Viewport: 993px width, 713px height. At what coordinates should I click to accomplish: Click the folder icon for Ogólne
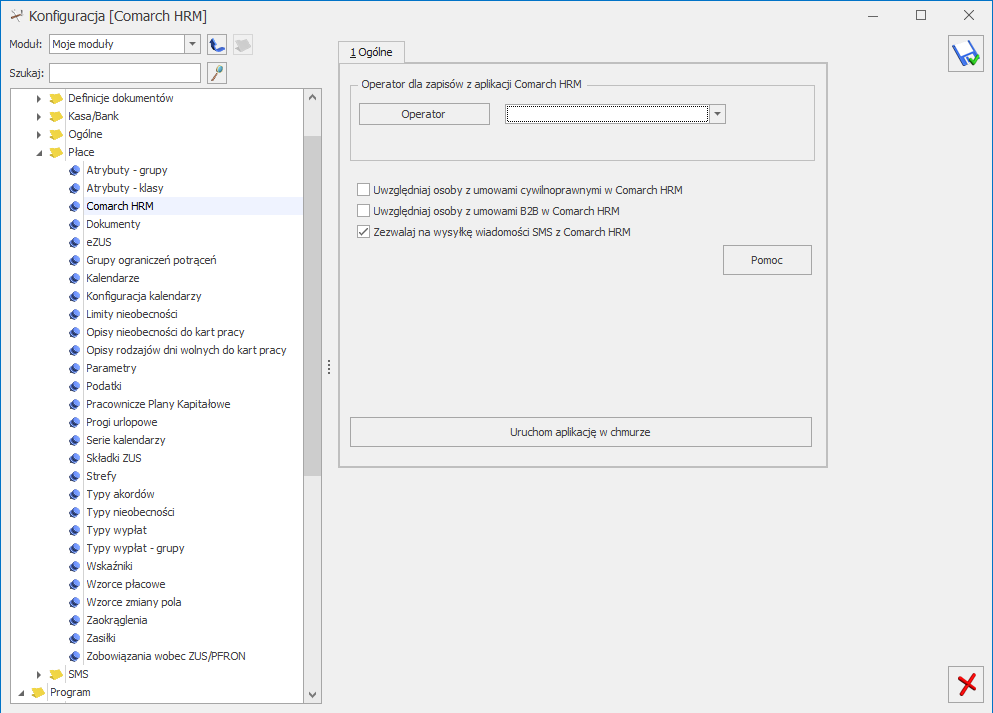(56, 134)
